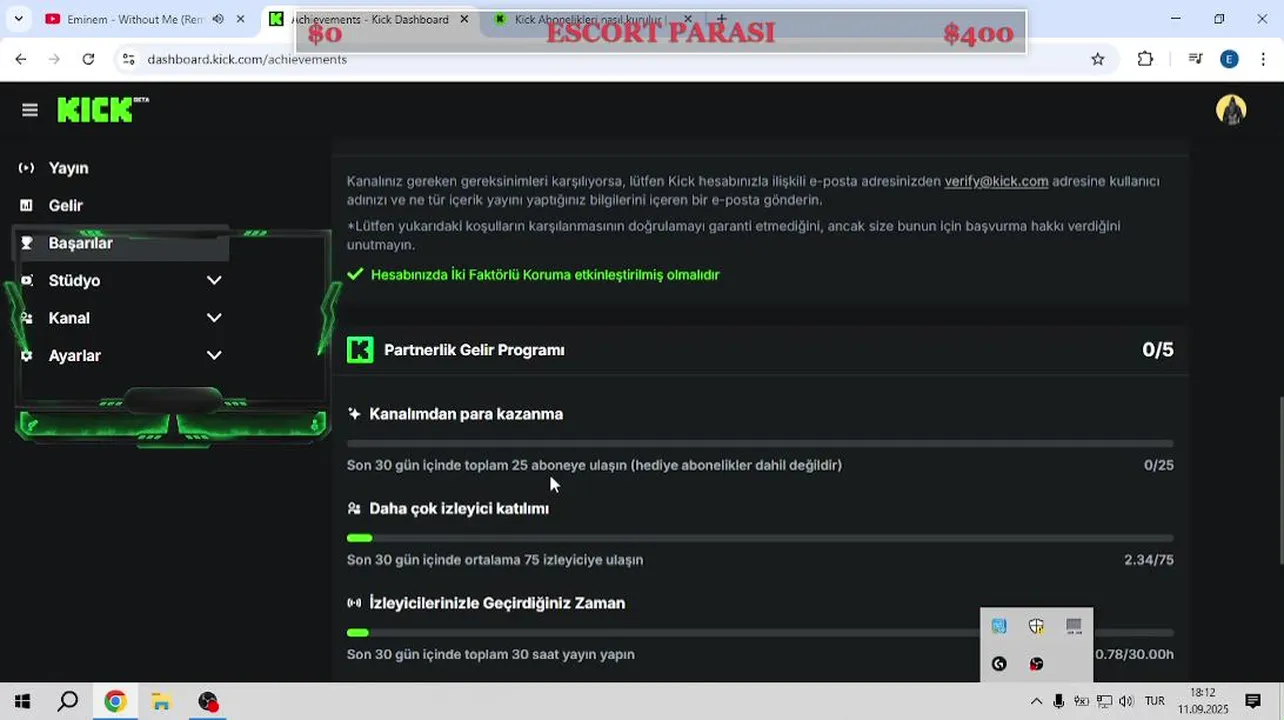
Task: Click the grey display icon in tray overflow
Action: click(x=1074, y=627)
